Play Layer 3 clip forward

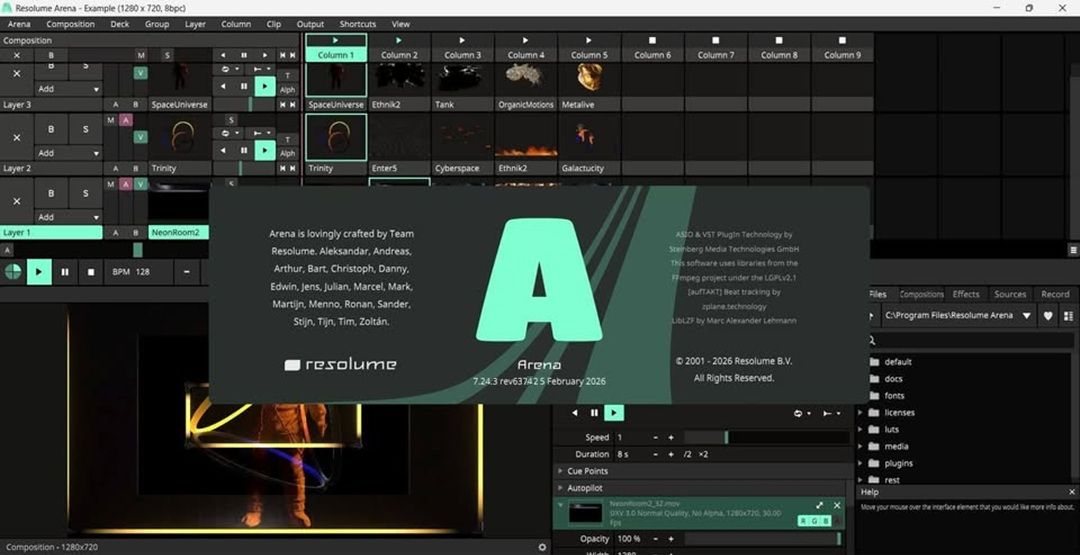[x=264, y=87]
